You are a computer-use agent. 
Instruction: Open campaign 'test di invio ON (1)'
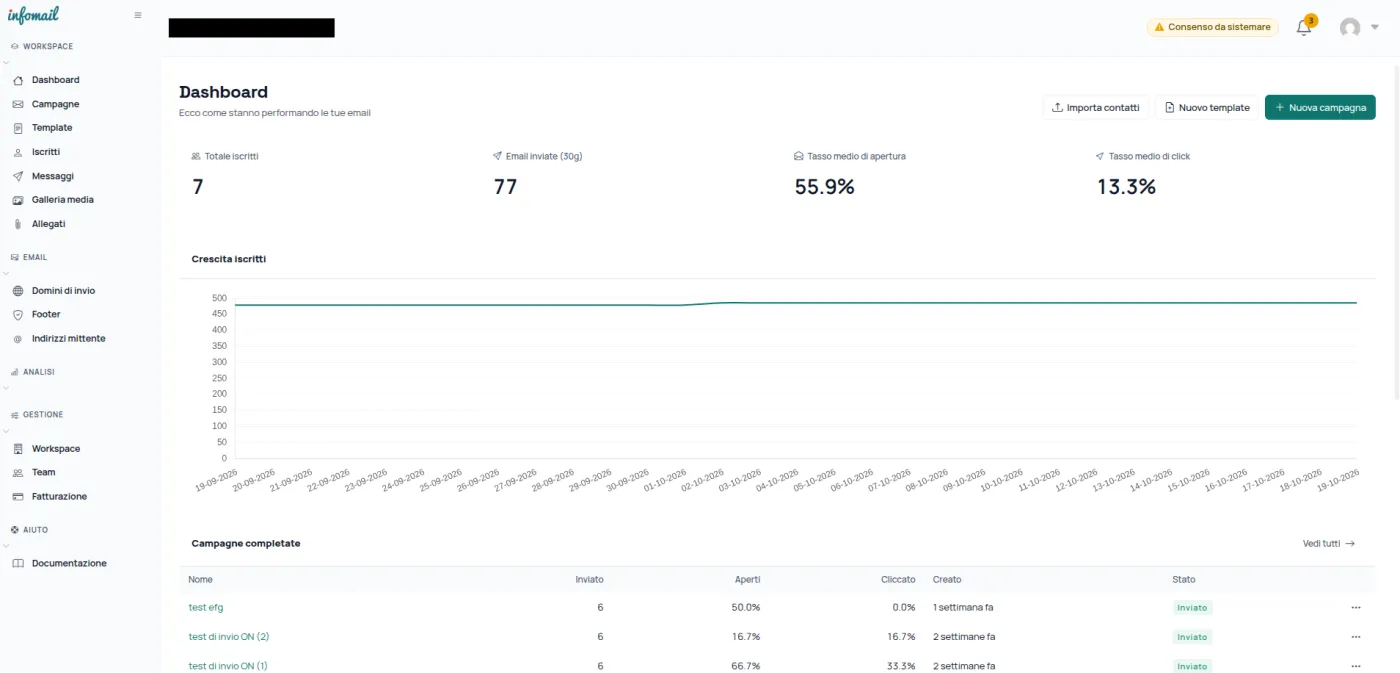click(x=228, y=666)
